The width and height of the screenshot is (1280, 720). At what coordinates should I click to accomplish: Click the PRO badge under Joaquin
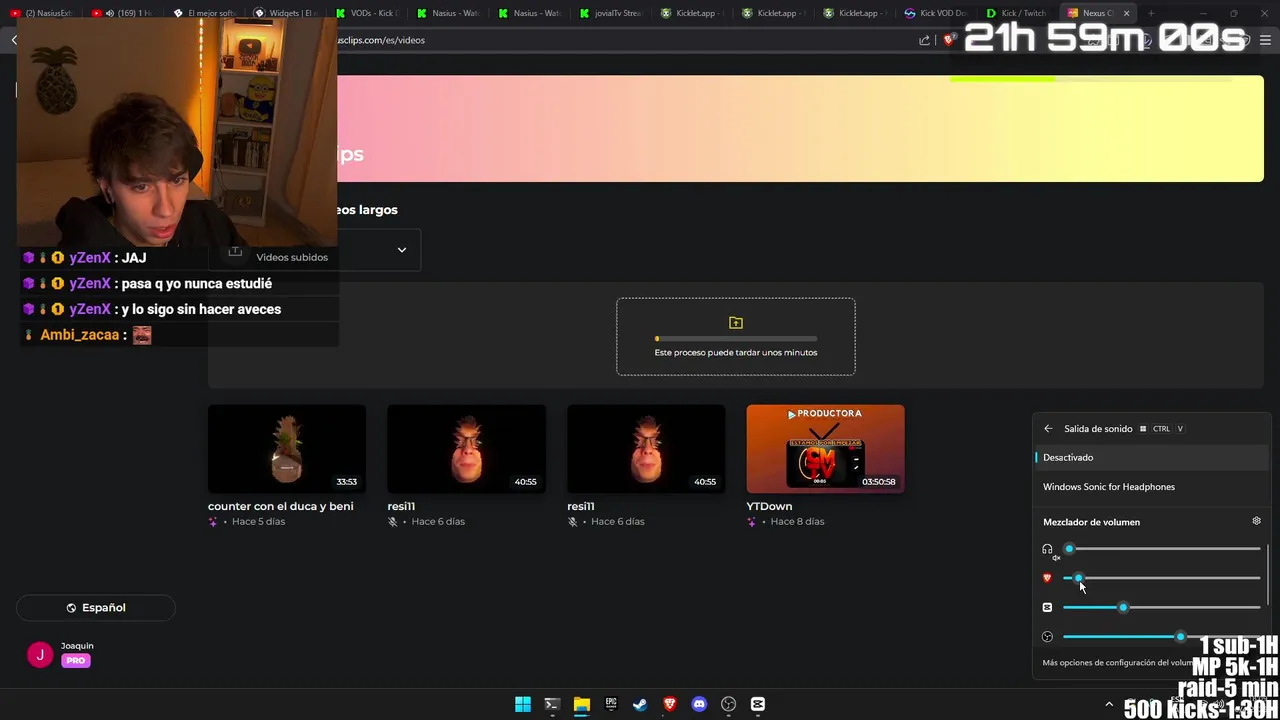tap(76, 661)
